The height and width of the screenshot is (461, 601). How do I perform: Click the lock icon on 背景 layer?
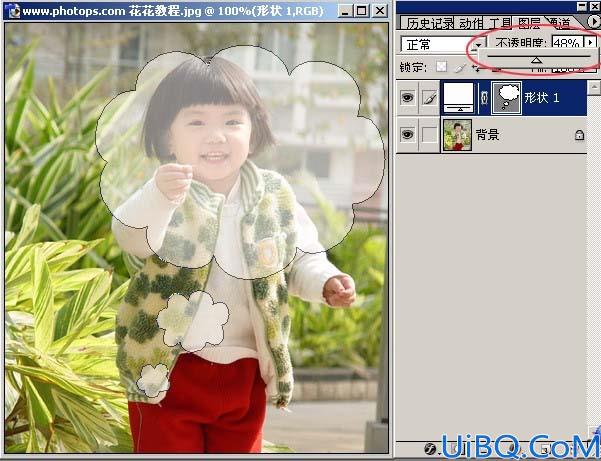click(579, 135)
